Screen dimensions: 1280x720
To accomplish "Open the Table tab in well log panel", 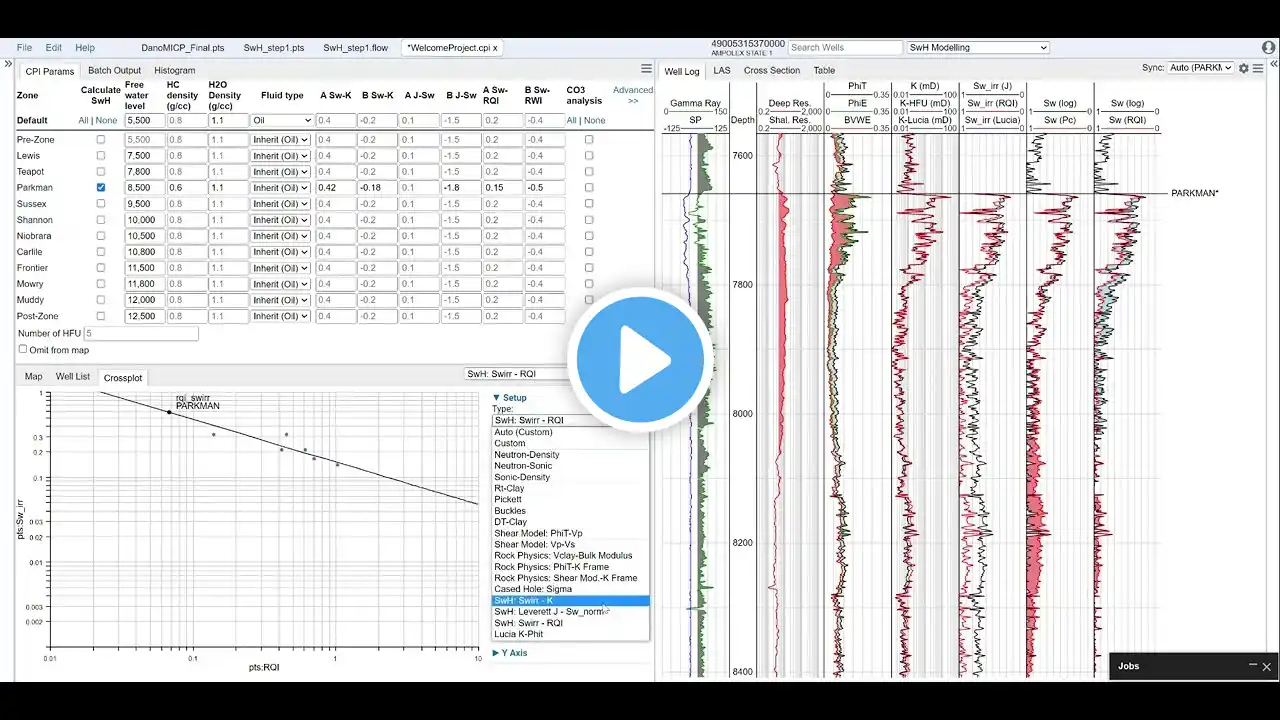I will point(824,71).
